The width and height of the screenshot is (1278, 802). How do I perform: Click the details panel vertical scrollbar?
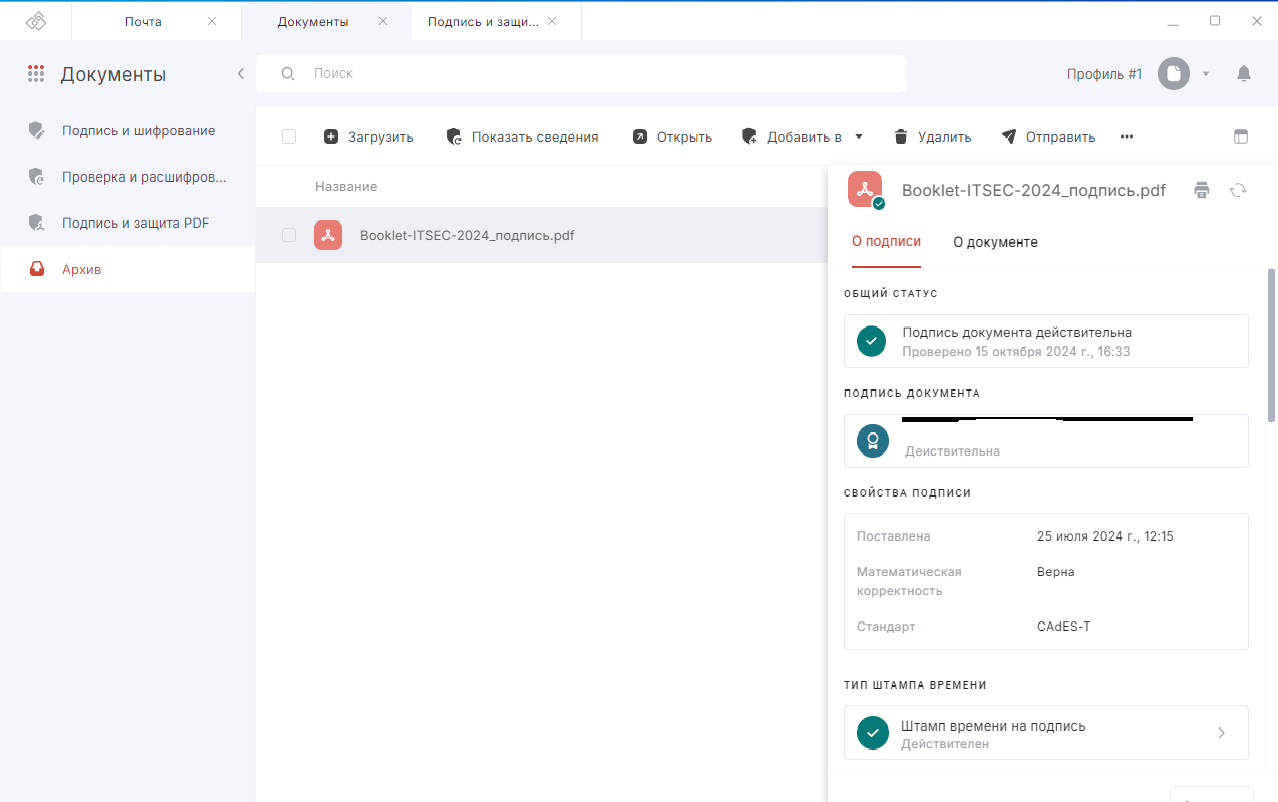[x=1272, y=345]
